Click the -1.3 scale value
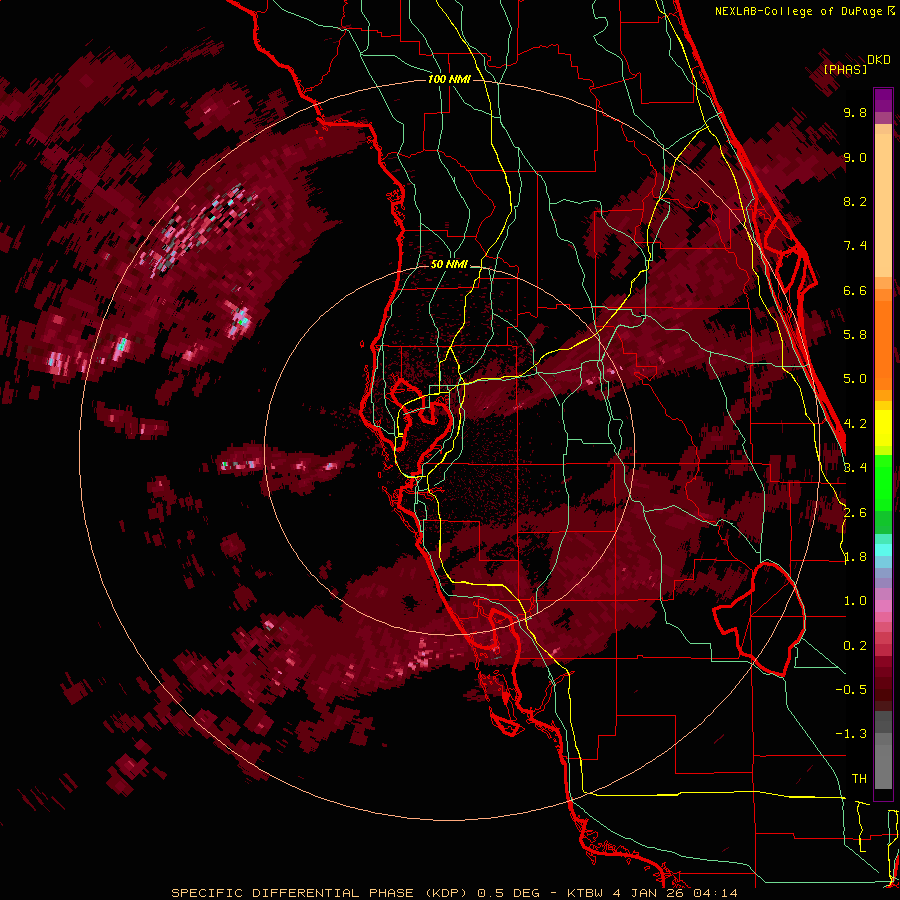The height and width of the screenshot is (900, 900). click(x=851, y=734)
